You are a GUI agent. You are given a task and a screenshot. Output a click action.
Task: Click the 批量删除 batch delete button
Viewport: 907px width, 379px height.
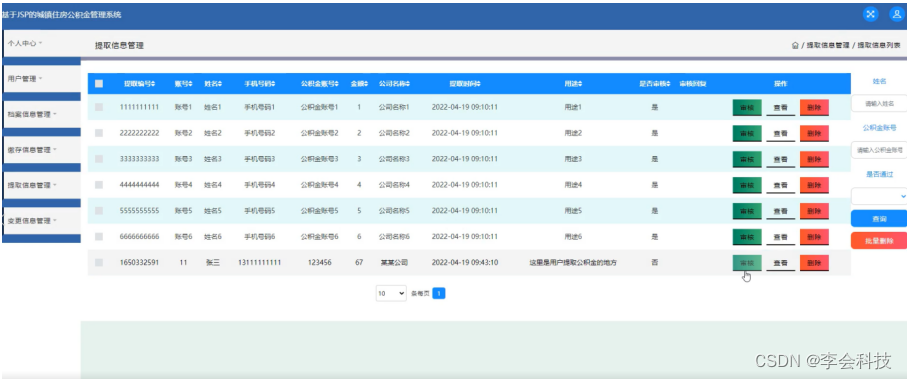click(879, 241)
